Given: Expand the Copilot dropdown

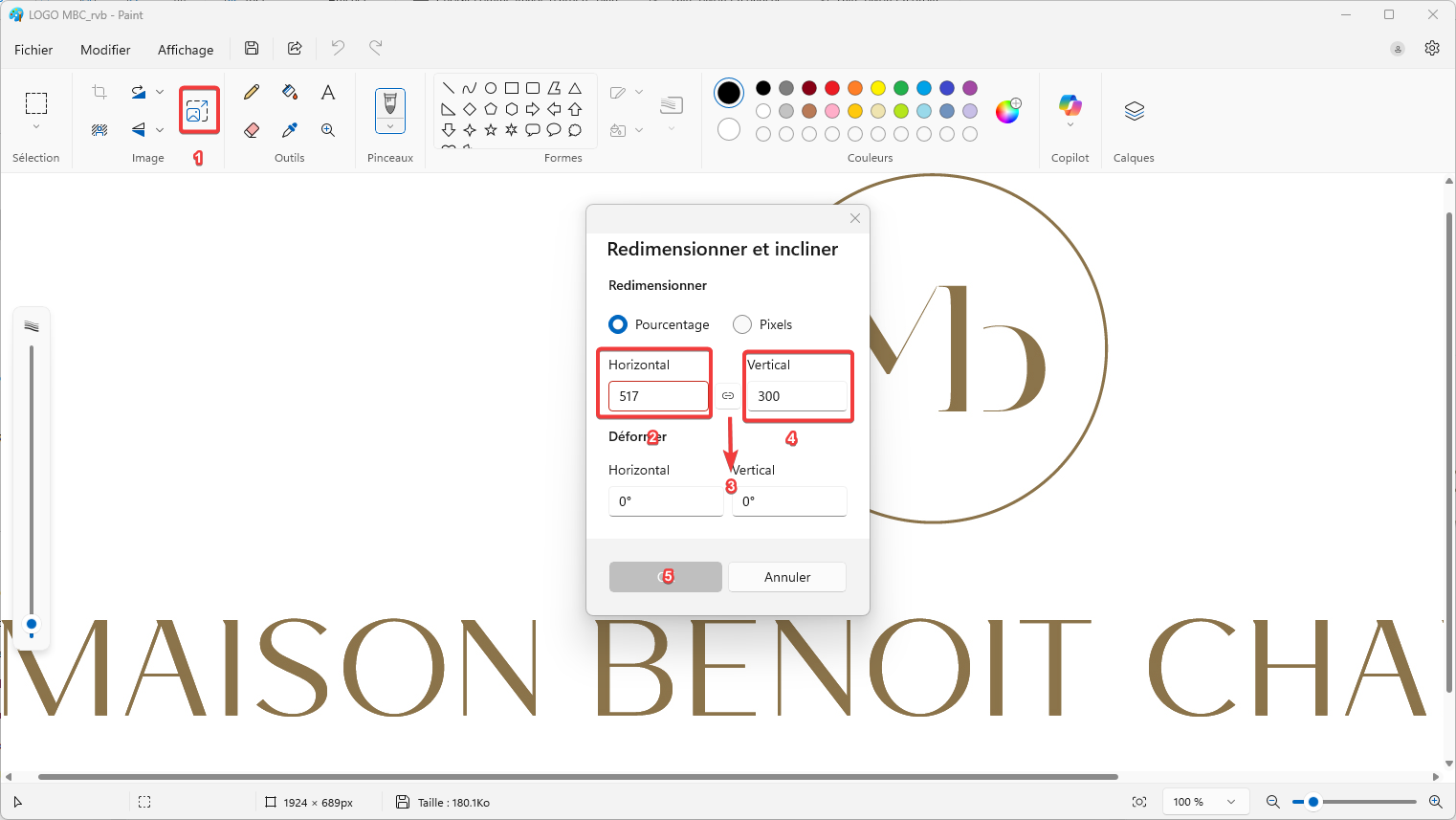Looking at the screenshot, I should (1070, 125).
